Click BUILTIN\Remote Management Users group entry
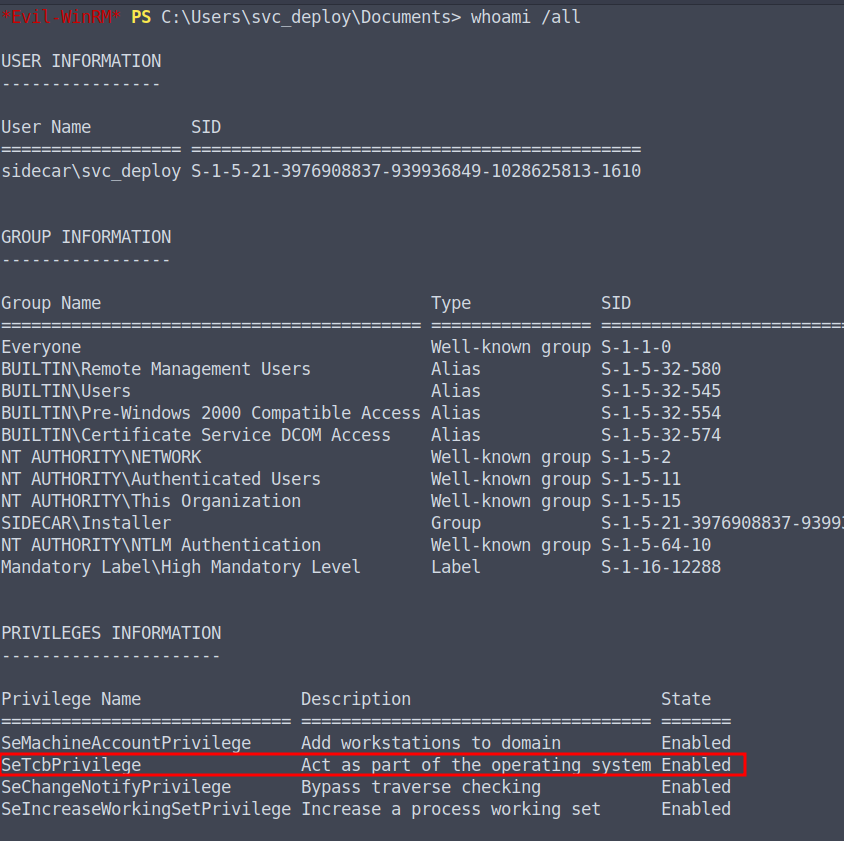844x841 pixels. pyautogui.click(x=156, y=369)
